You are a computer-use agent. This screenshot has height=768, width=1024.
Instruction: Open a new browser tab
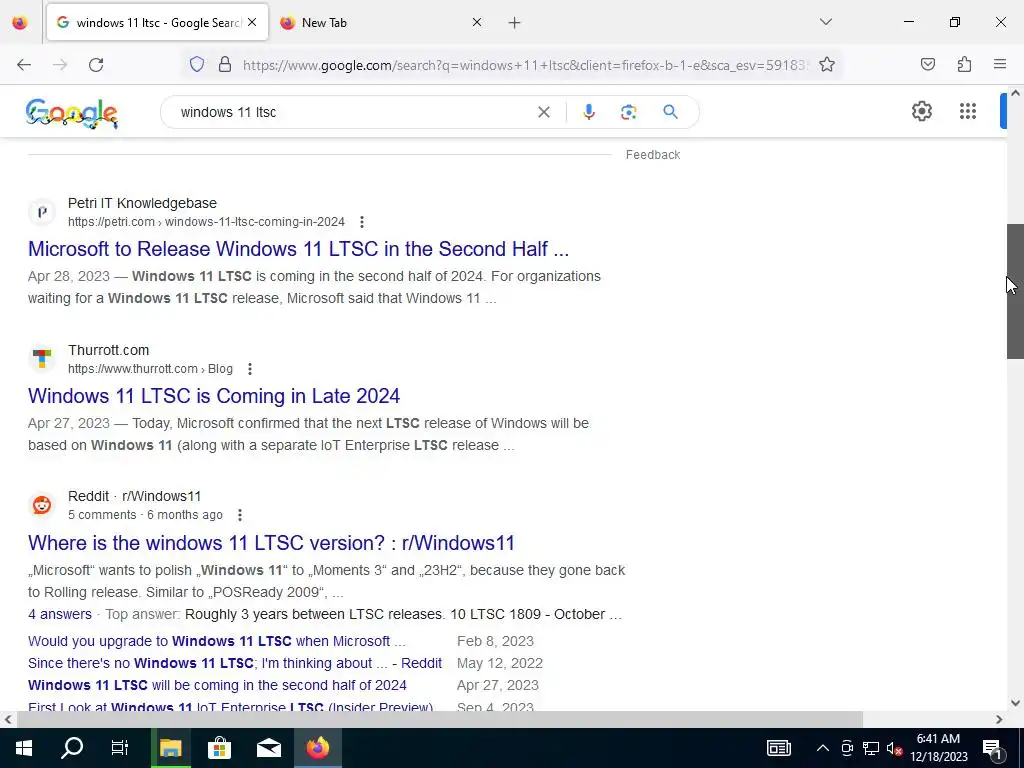tap(514, 23)
